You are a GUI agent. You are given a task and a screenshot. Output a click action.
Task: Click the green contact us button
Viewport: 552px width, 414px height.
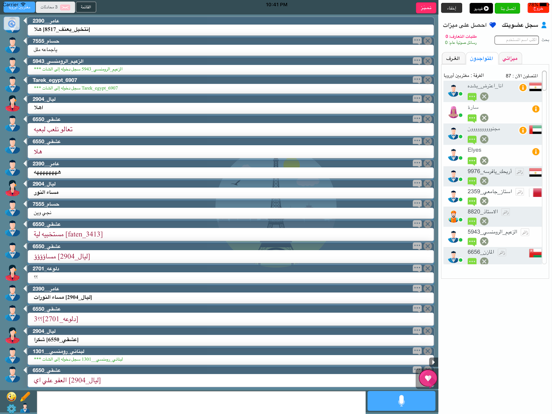507,8
